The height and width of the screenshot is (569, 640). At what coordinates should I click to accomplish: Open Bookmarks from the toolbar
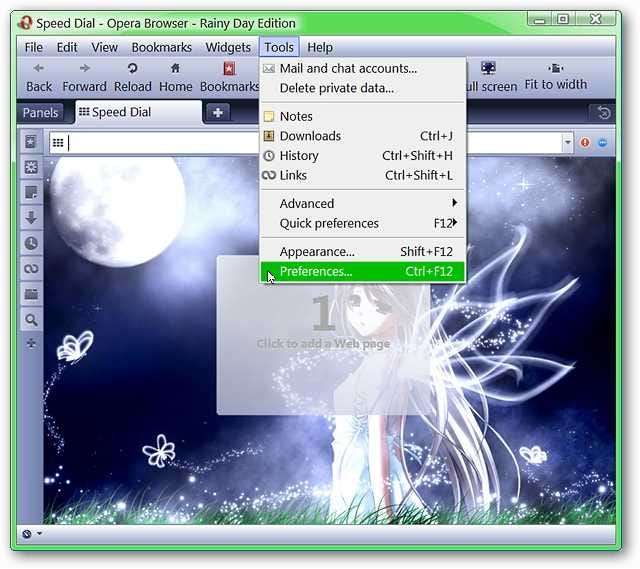(229, 77)
